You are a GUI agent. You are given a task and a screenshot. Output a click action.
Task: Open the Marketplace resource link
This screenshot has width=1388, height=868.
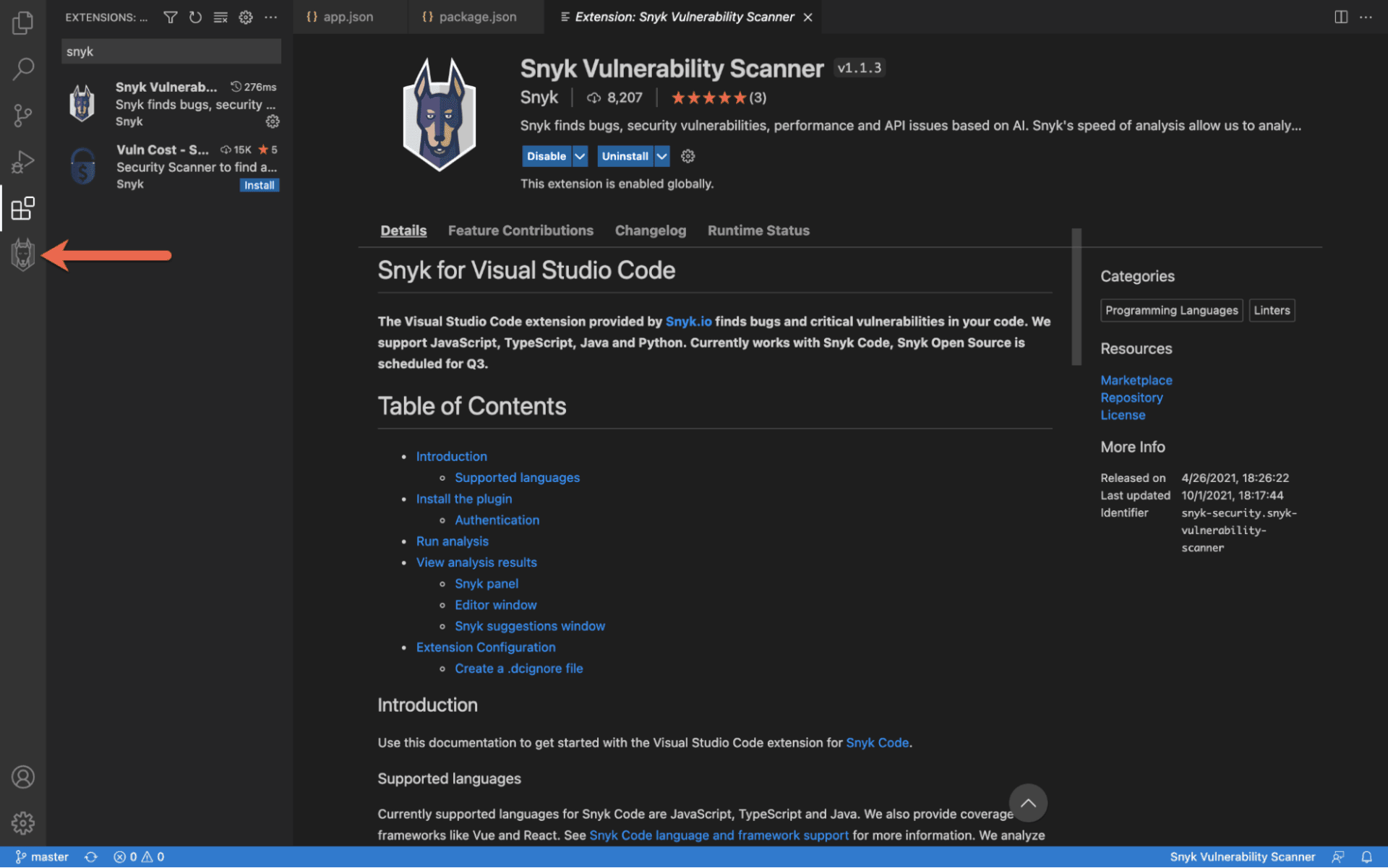[1135, 379]
